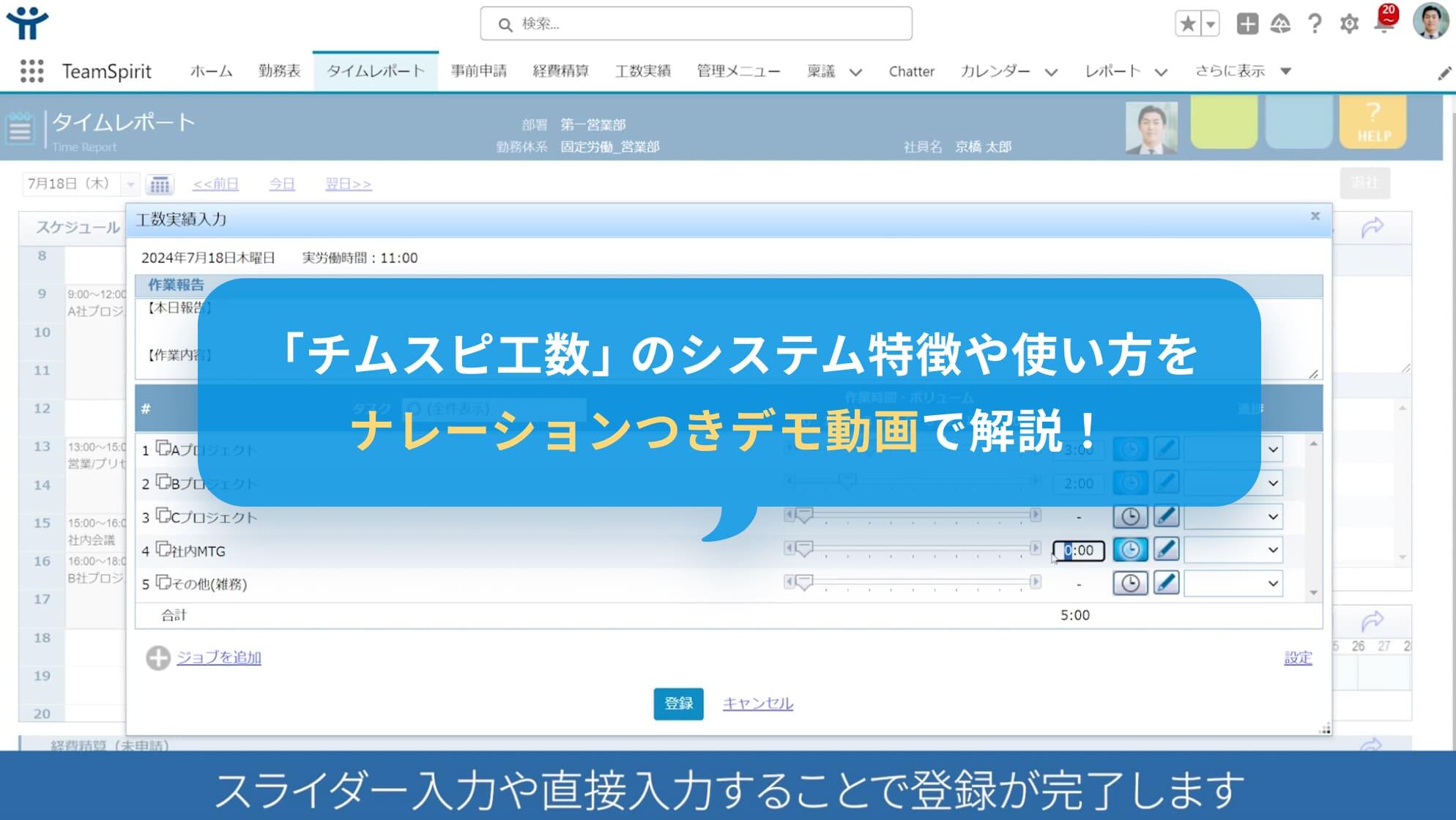Open the user profile avatar menu
The height and width of the screenshot is (820, 1456).
tap(1430, 20)
